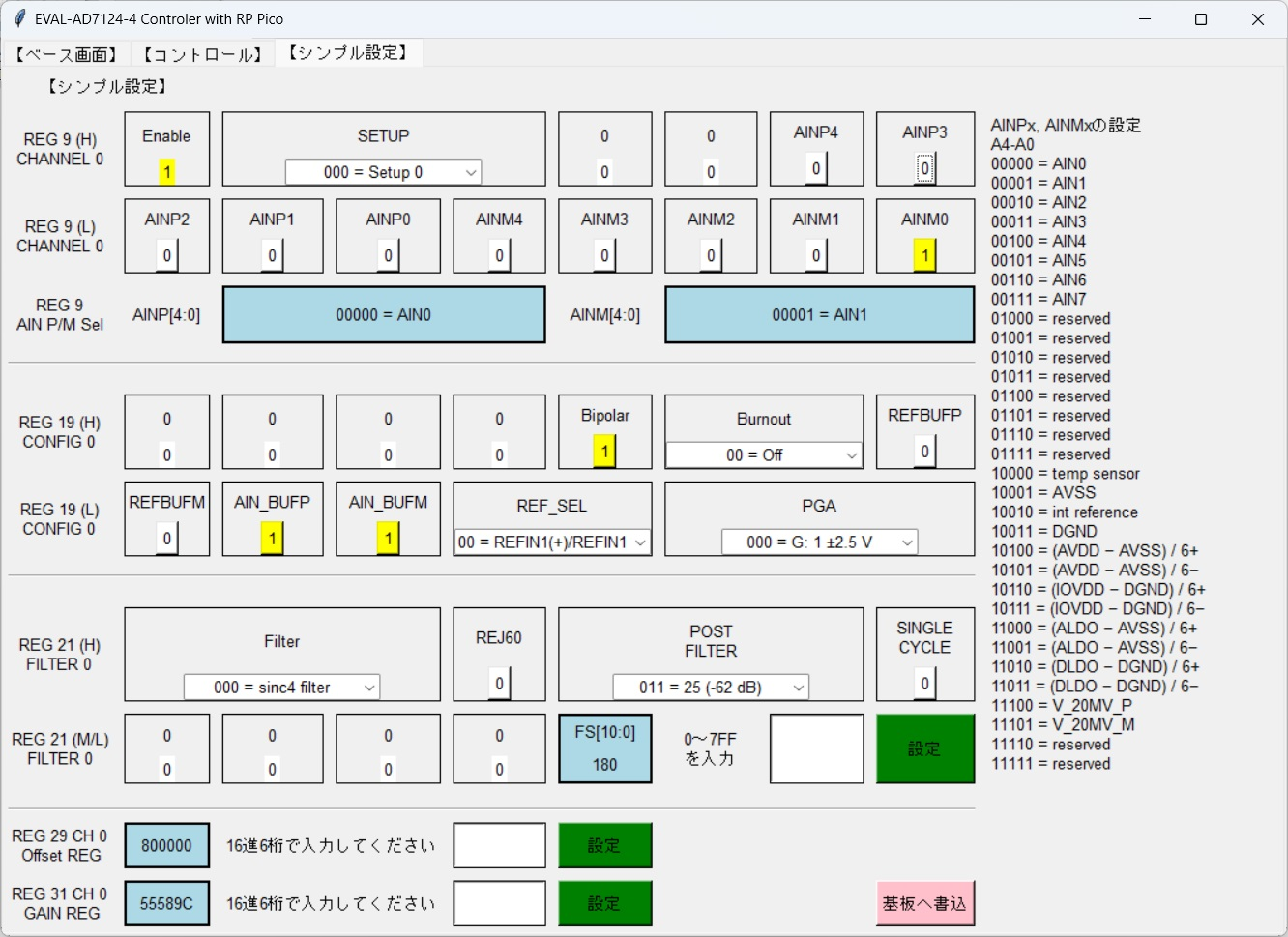Image resolution: width=1288 pixels, height=937 pixels.
Task: Expand the POST FILTER dropdown
Action: 710,688
